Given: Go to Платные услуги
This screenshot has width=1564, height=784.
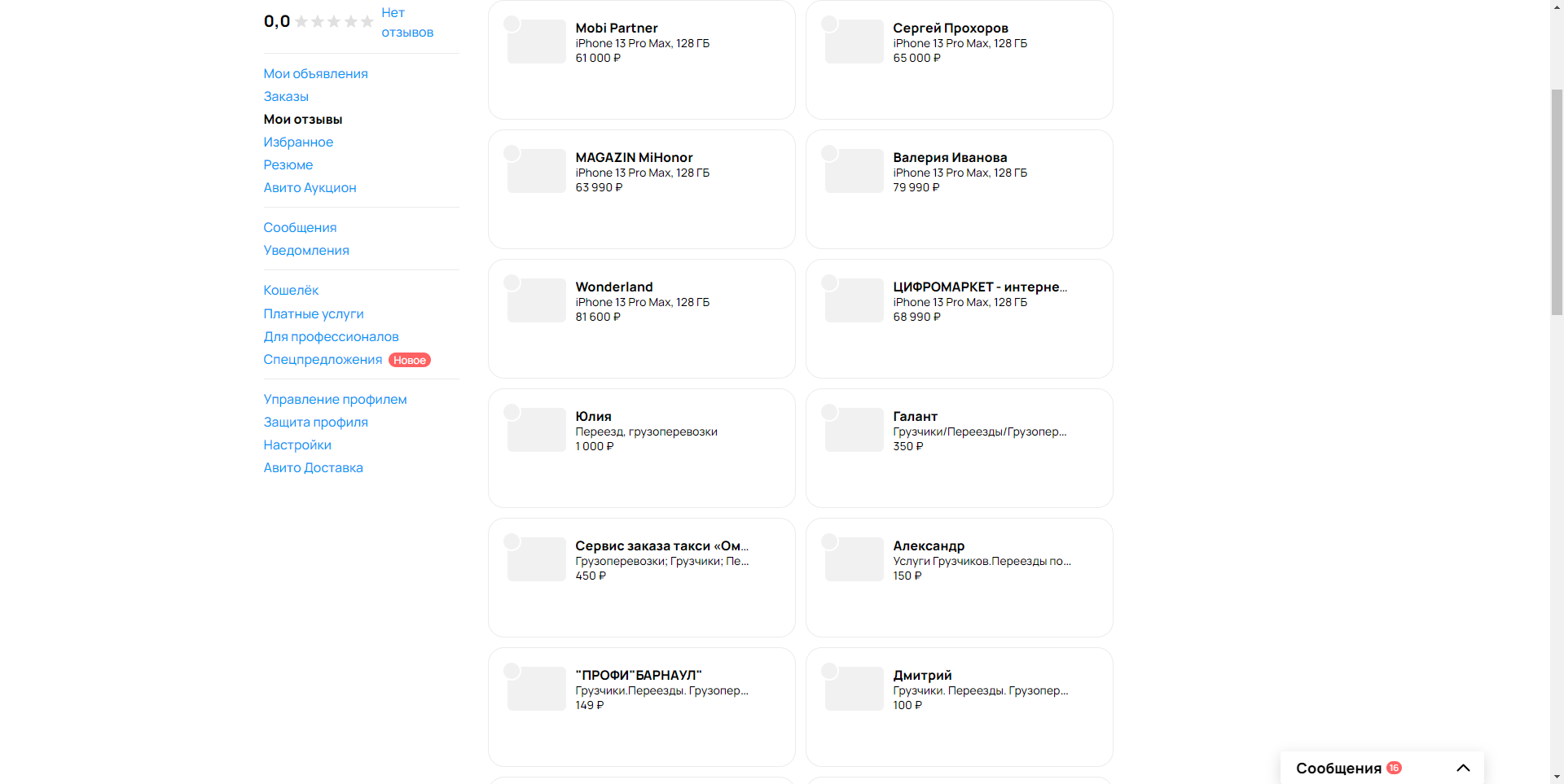Looking at the screenshot, I should [x=314, y=314].
